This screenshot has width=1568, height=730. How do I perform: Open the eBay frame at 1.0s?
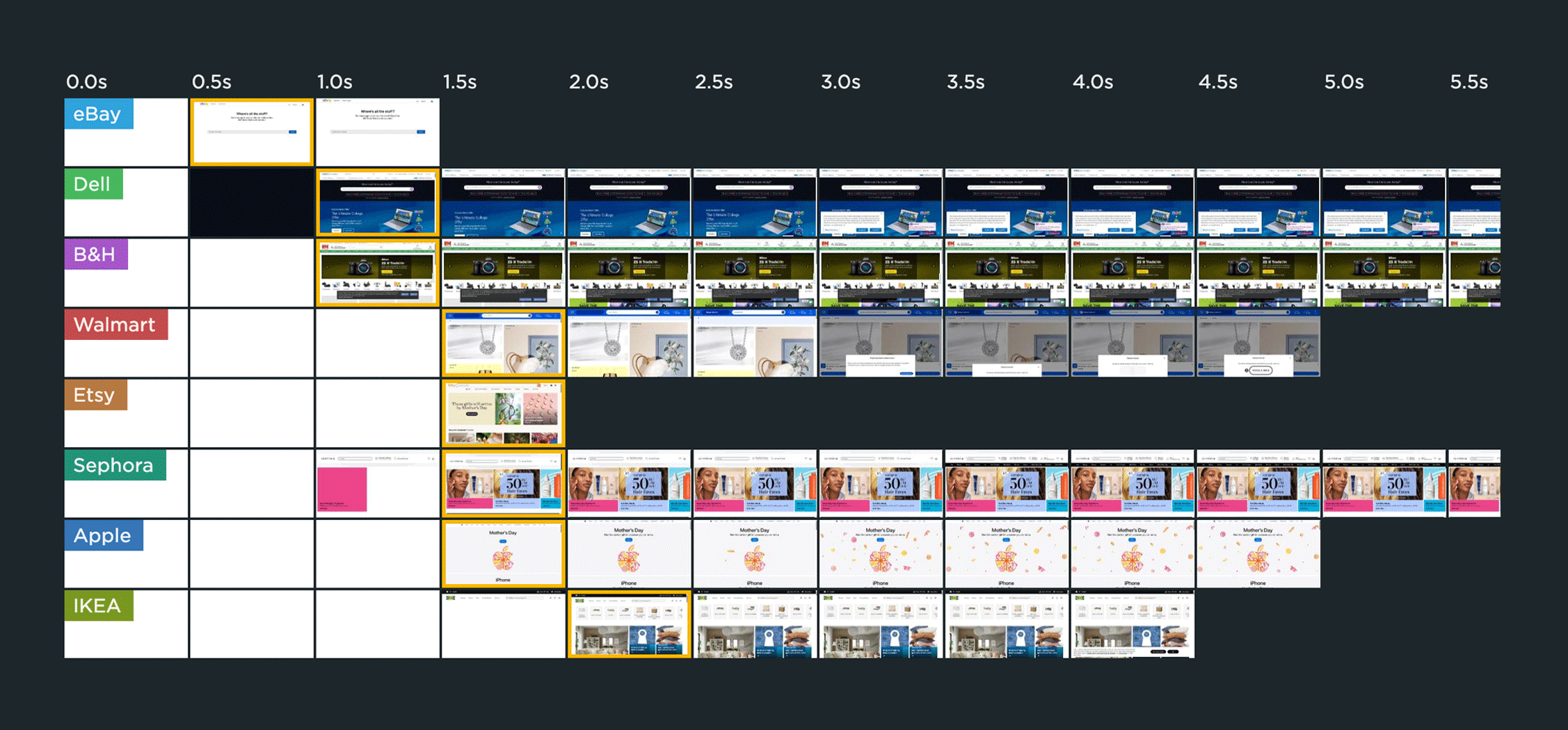point(378,132)
